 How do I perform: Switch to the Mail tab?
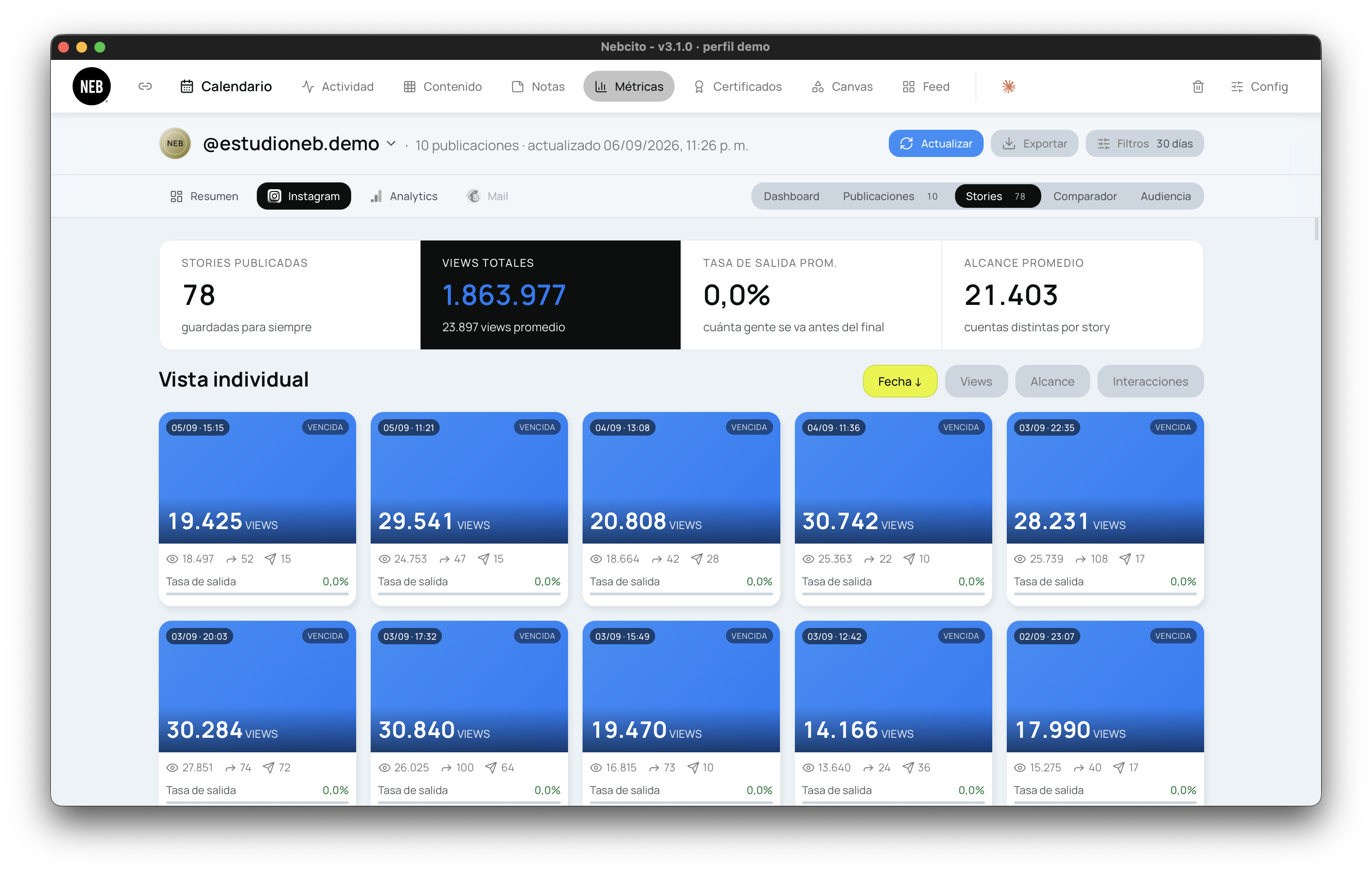coord(488,196)
